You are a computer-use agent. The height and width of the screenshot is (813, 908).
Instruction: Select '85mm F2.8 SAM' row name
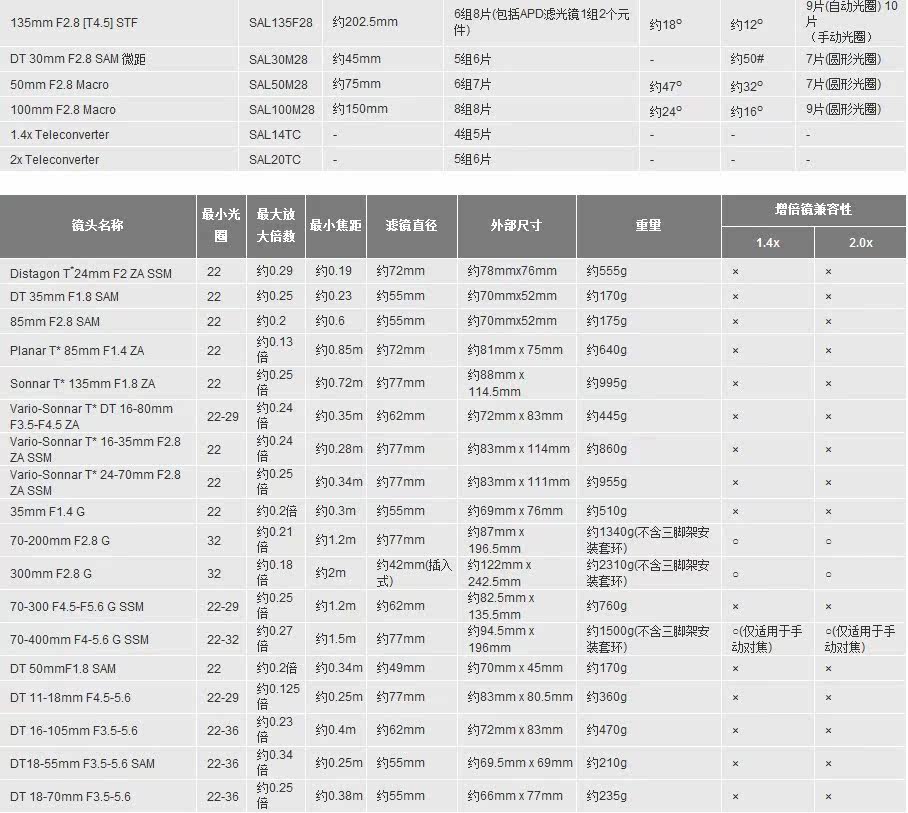coord(54,322)
